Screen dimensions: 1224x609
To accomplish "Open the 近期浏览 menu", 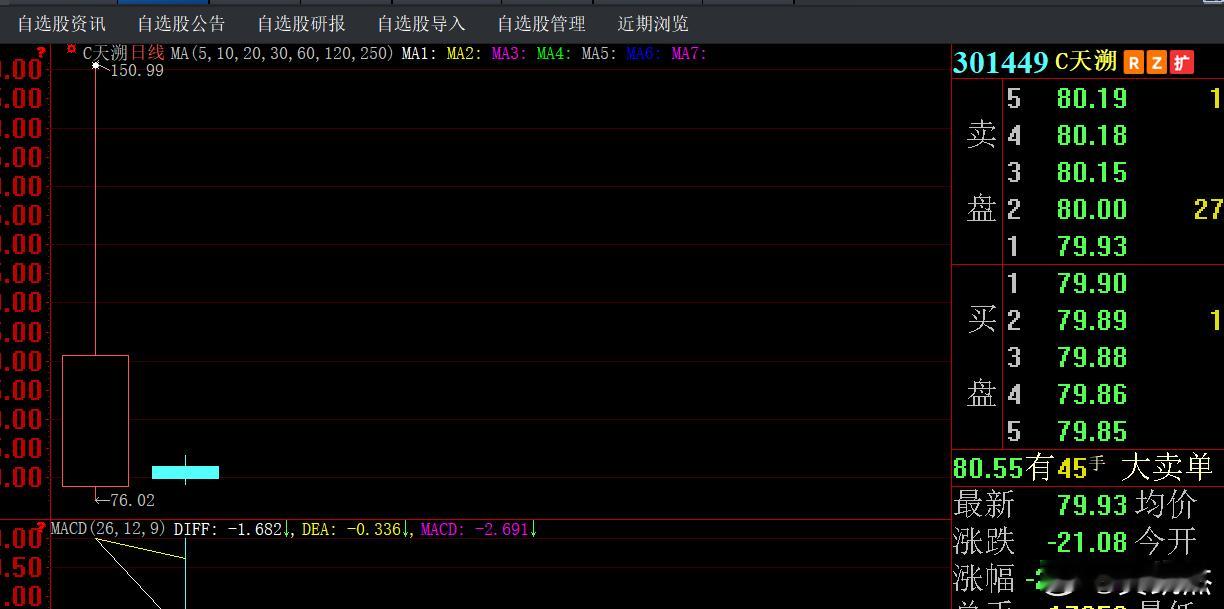I will [652, 23].
